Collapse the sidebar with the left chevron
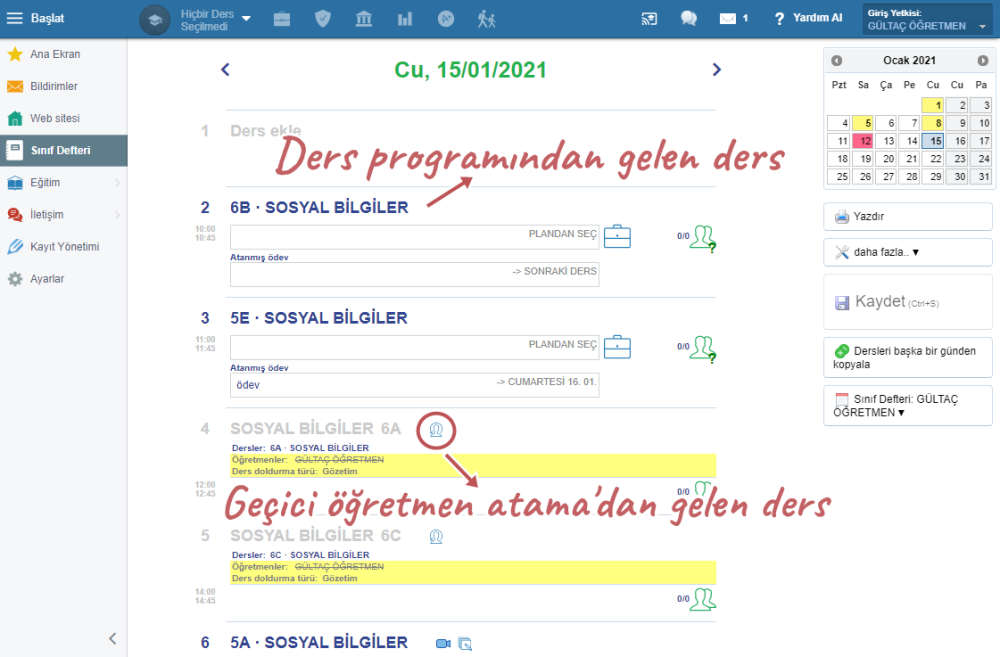This screenshot has width=1000, height=657. pos(113,639)
